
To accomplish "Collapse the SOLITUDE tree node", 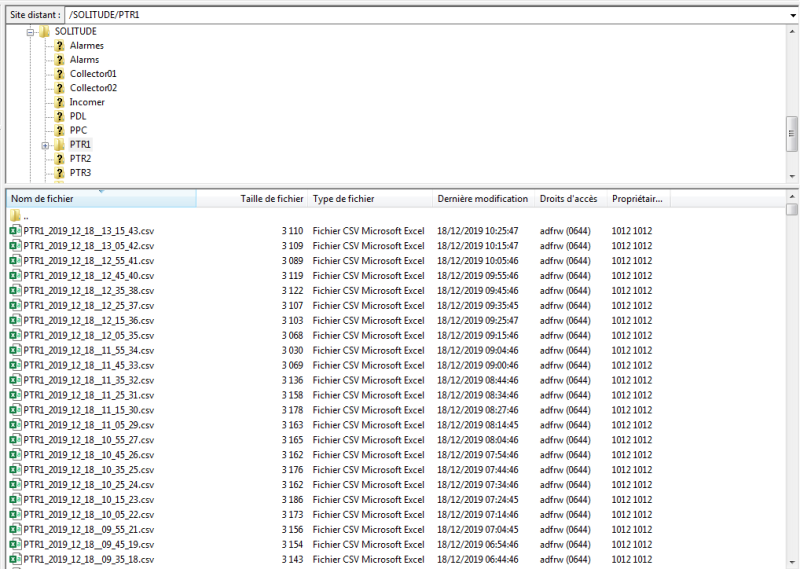I will point(31,32).
